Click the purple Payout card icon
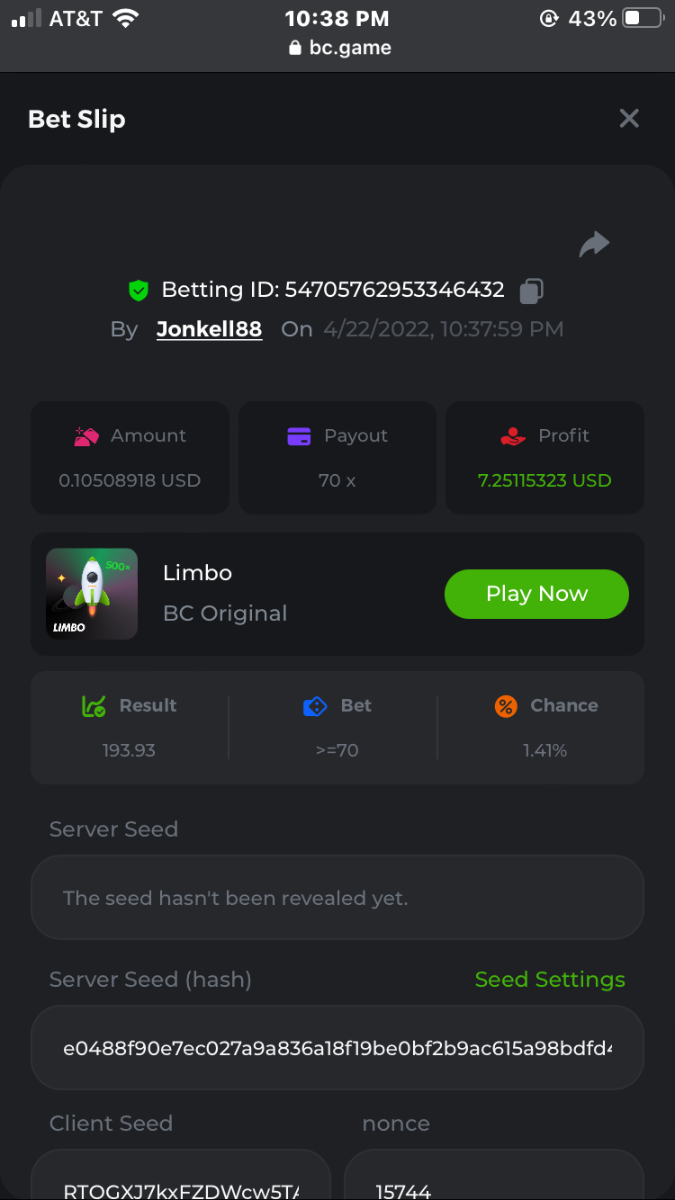 (x=299, y=436)
